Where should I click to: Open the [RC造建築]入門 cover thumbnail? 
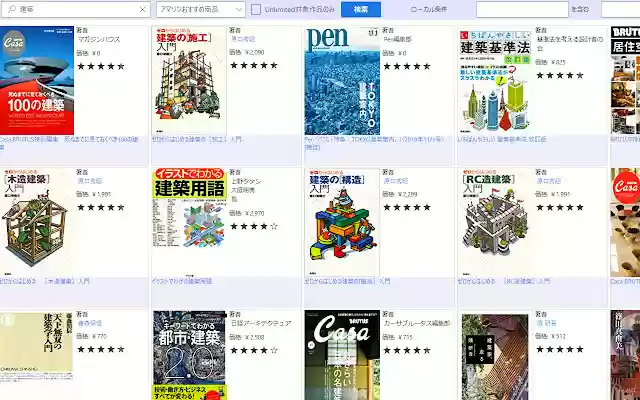coord(495,222)
